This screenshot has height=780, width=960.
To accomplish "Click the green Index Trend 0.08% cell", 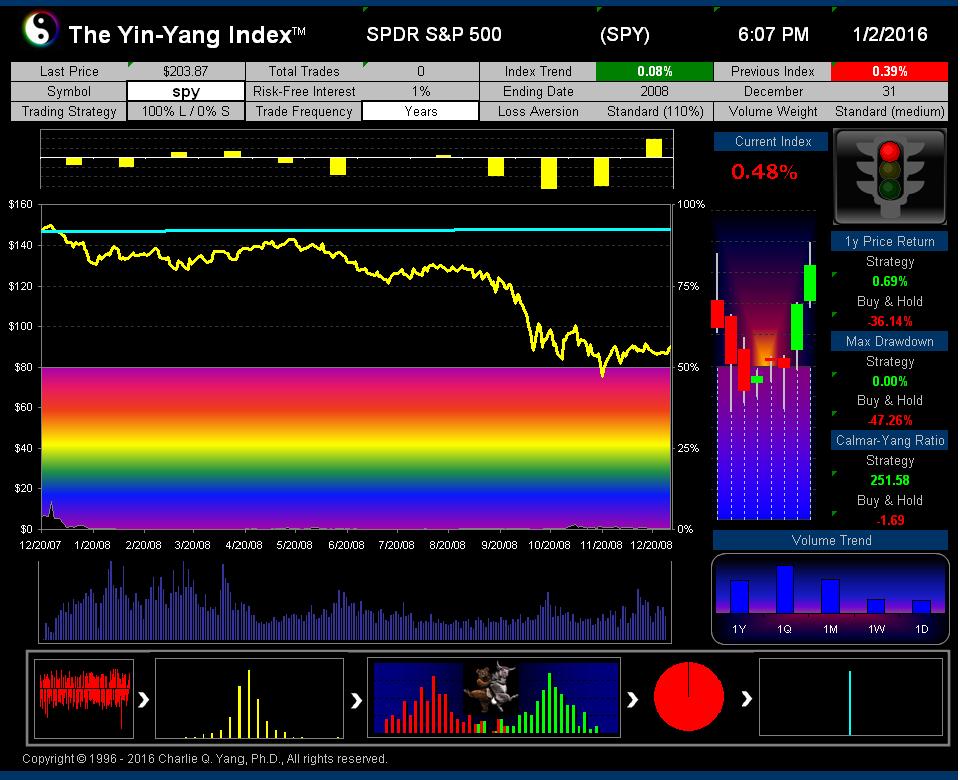I will [654, 71].
